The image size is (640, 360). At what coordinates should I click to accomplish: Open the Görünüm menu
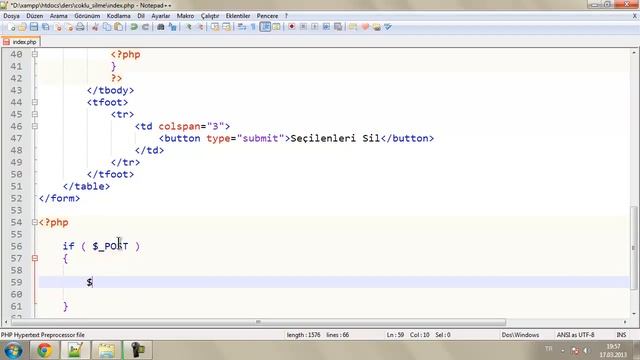(x=87, y=16)
